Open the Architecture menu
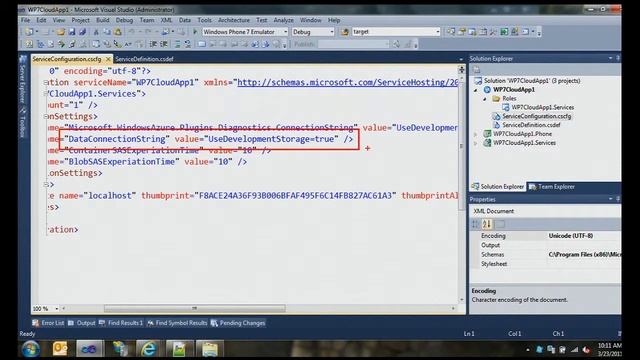The width and height of the screenshot is (640, 360). pos(233,20)
